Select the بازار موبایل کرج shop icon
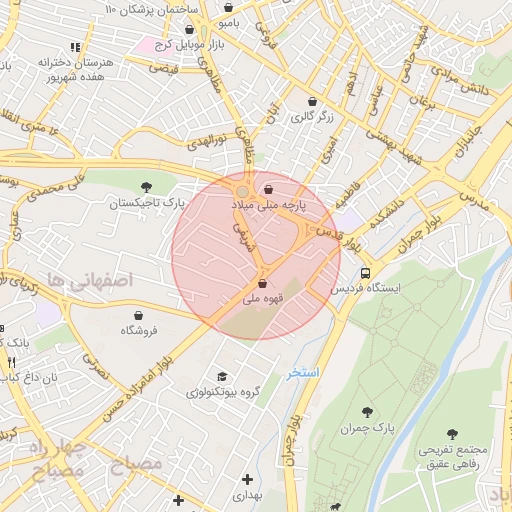 pyautogui.click(x=189, y=29)
